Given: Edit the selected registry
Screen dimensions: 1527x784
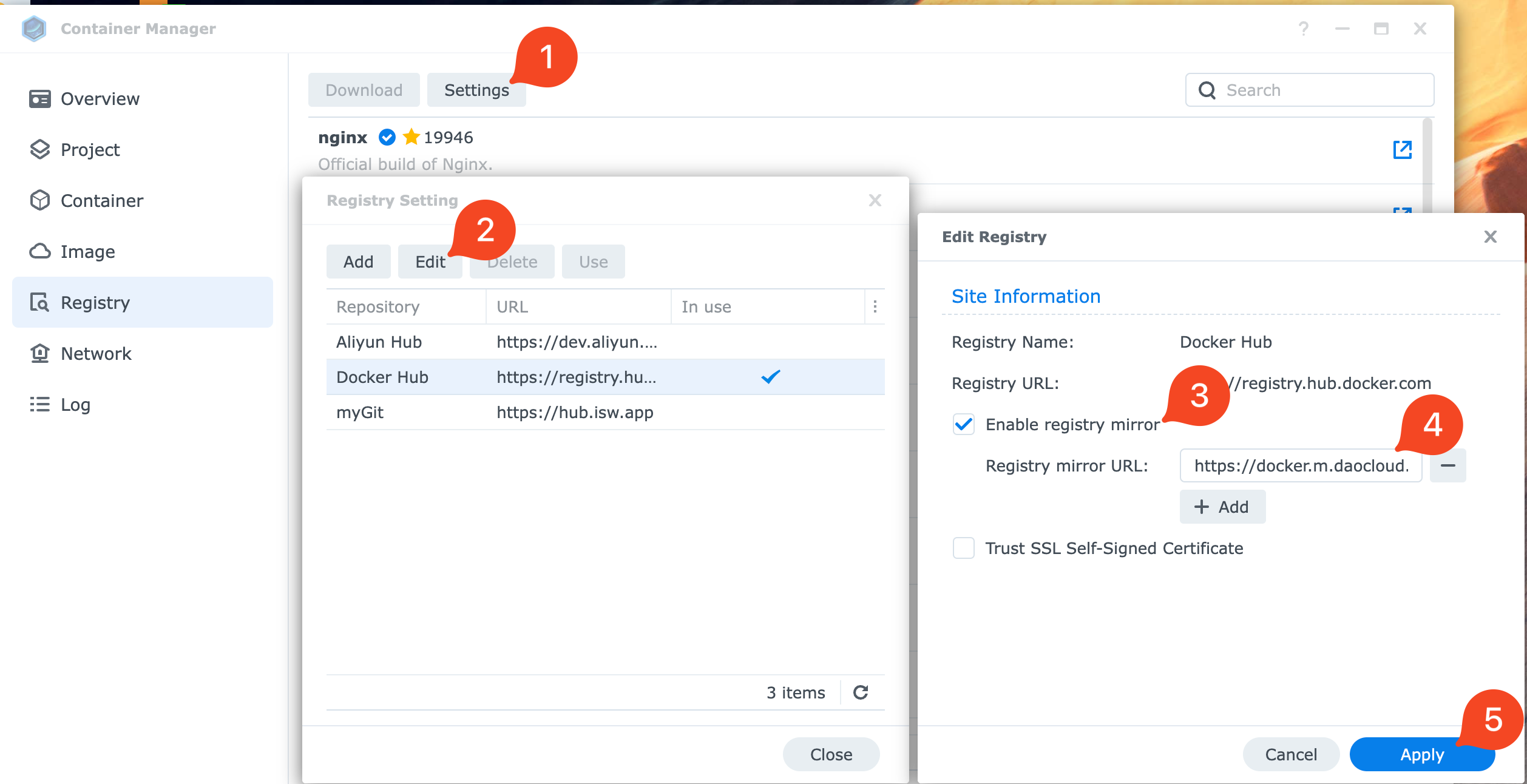Looking at the screenshot, I should point(430,262).
